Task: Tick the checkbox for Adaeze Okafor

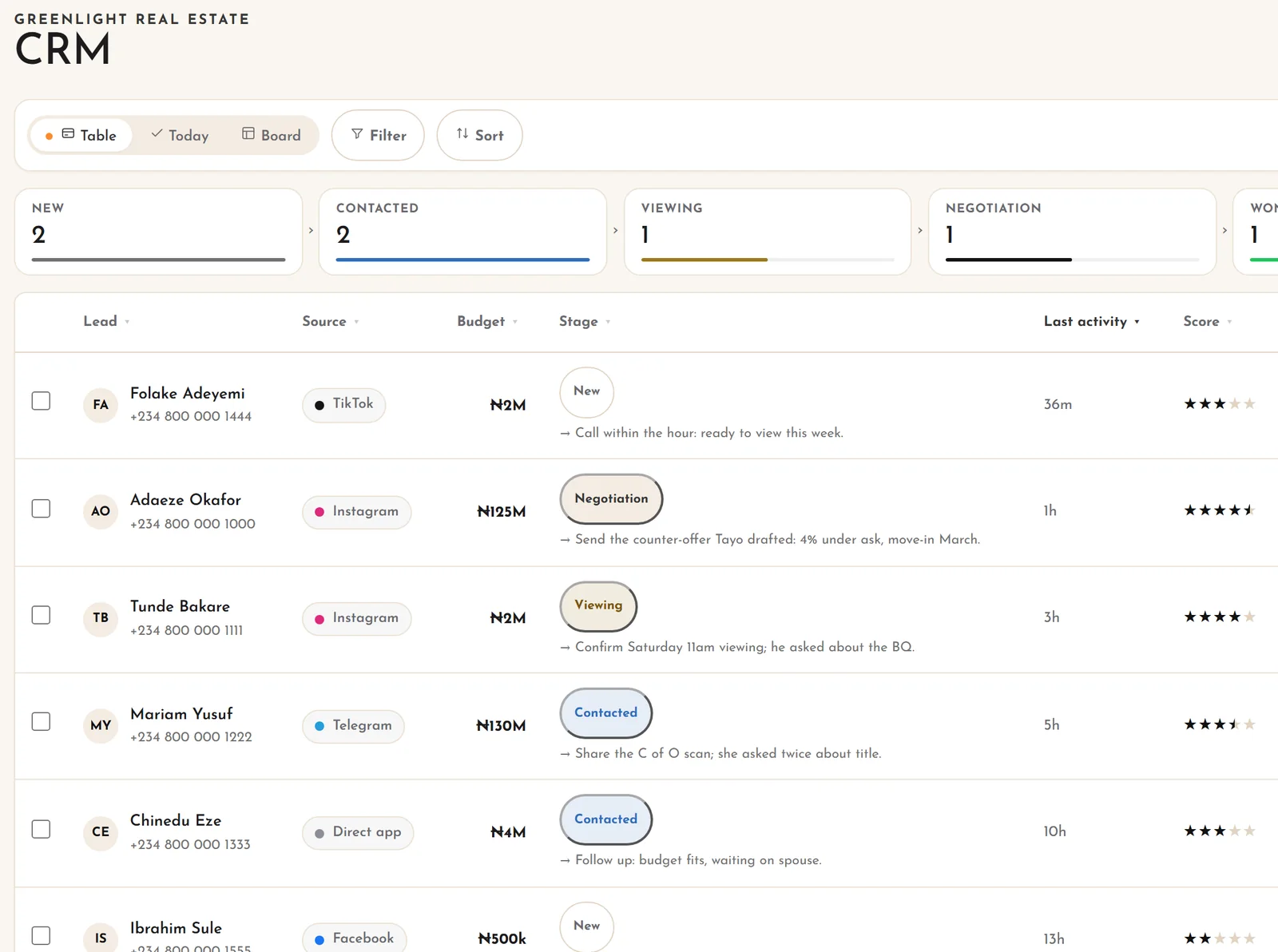Action: click(x=41, y=509)
